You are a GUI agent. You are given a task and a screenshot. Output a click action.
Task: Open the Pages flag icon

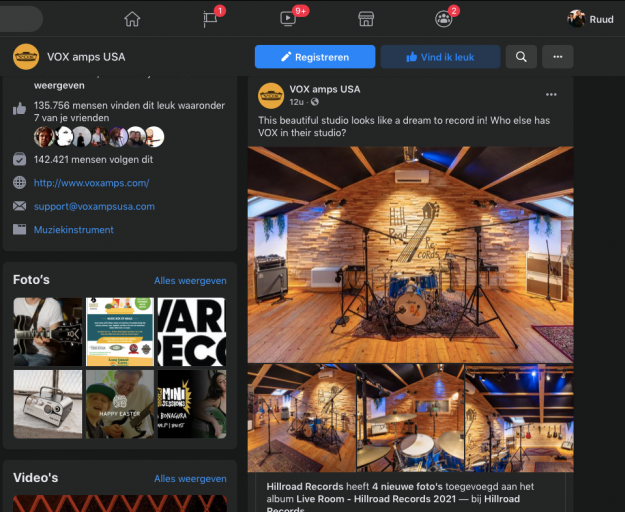pyautogui.click(x=210, y=19)
